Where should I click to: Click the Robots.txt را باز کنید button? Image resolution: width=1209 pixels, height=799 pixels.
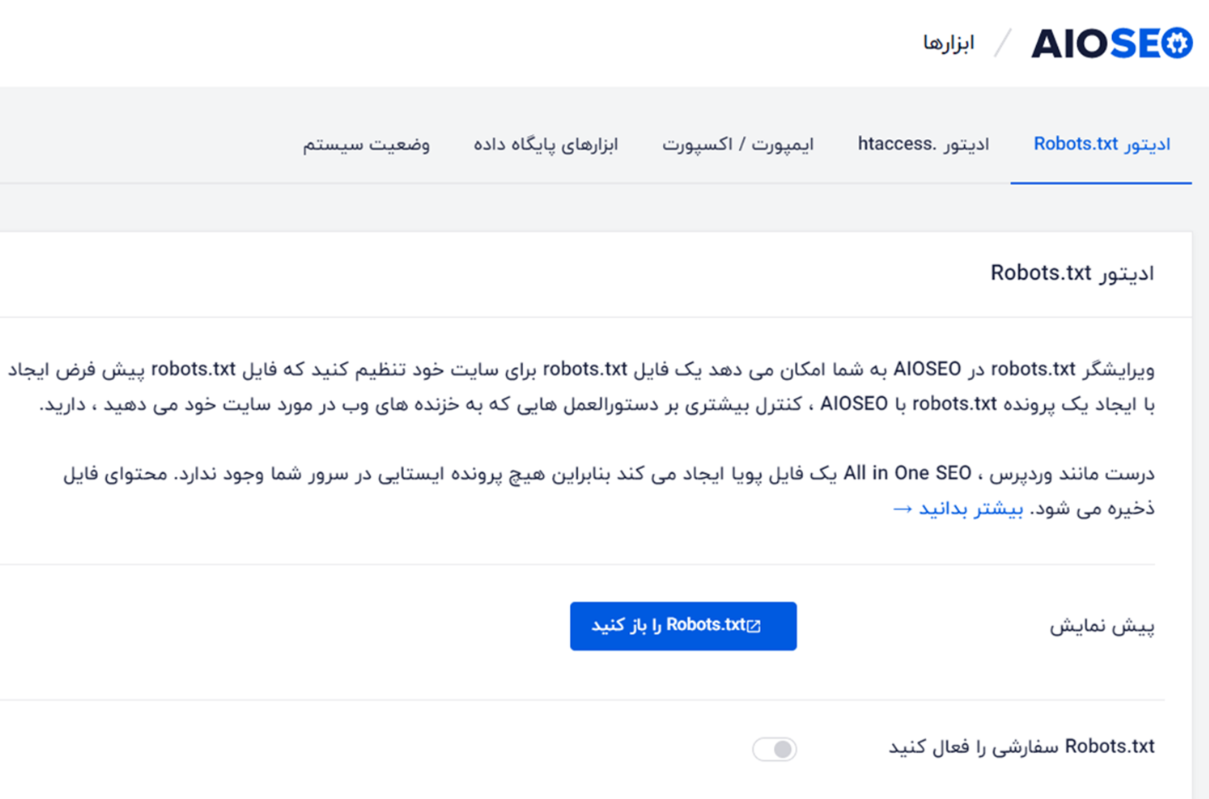683,626
